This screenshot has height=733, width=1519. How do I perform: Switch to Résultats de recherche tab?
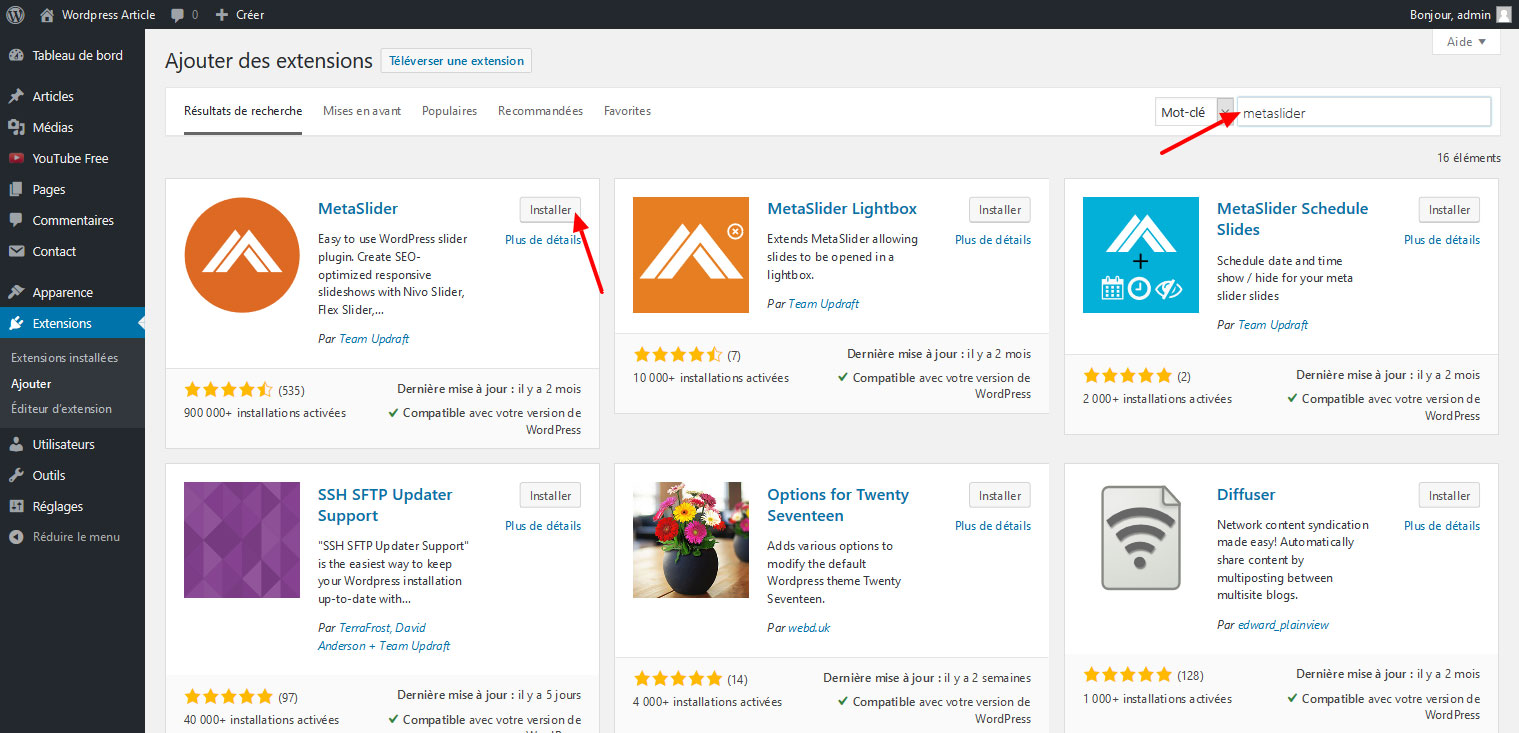coord(243,111)
